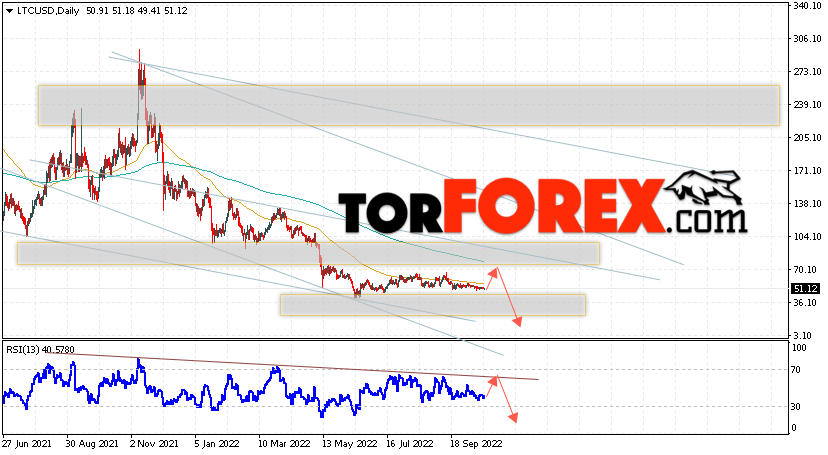
Task: Click the red upward forecast arrow on price
Action: tap(492, 279)
